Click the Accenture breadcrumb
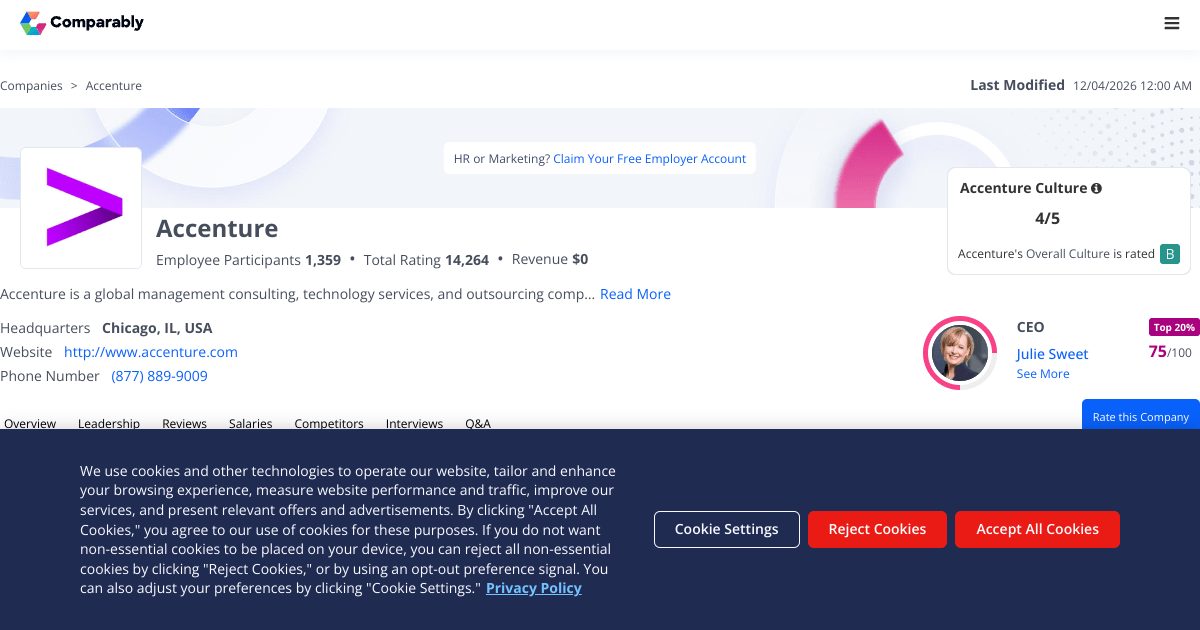This screenshot has width=1200, height=630. [x=114, y=86]
